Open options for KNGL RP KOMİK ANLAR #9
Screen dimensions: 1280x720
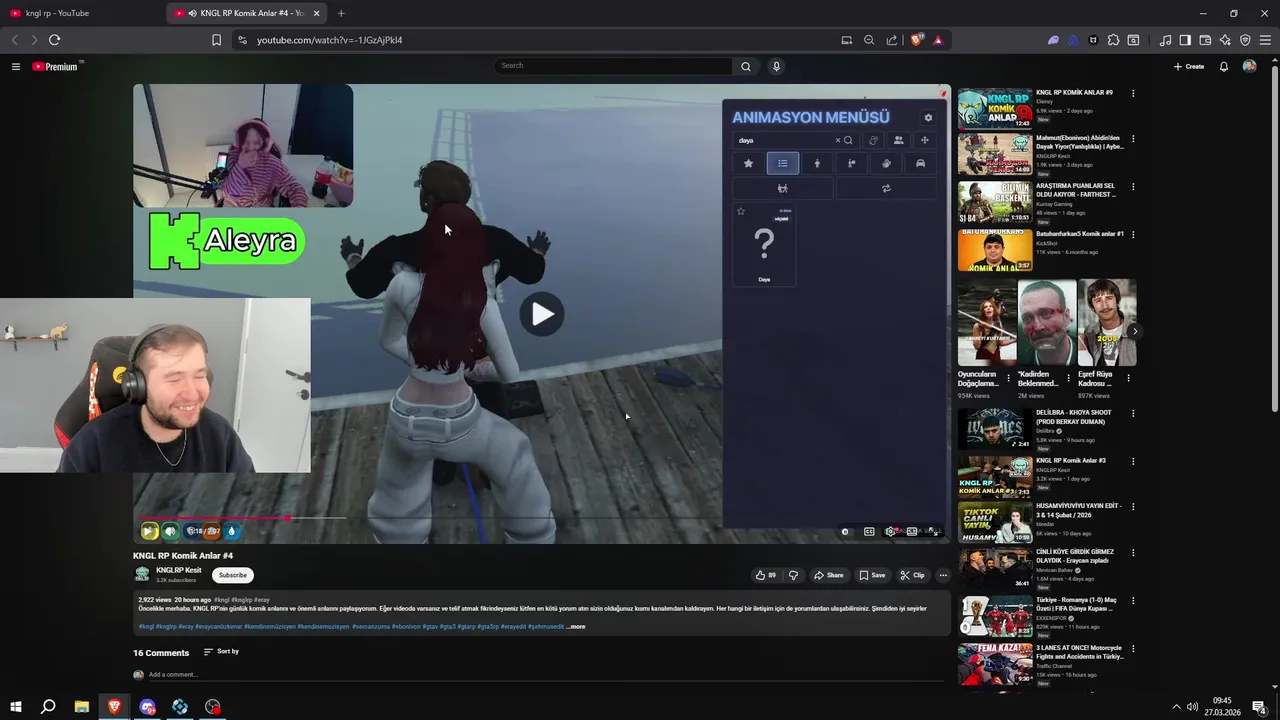tap(1133, 93)
